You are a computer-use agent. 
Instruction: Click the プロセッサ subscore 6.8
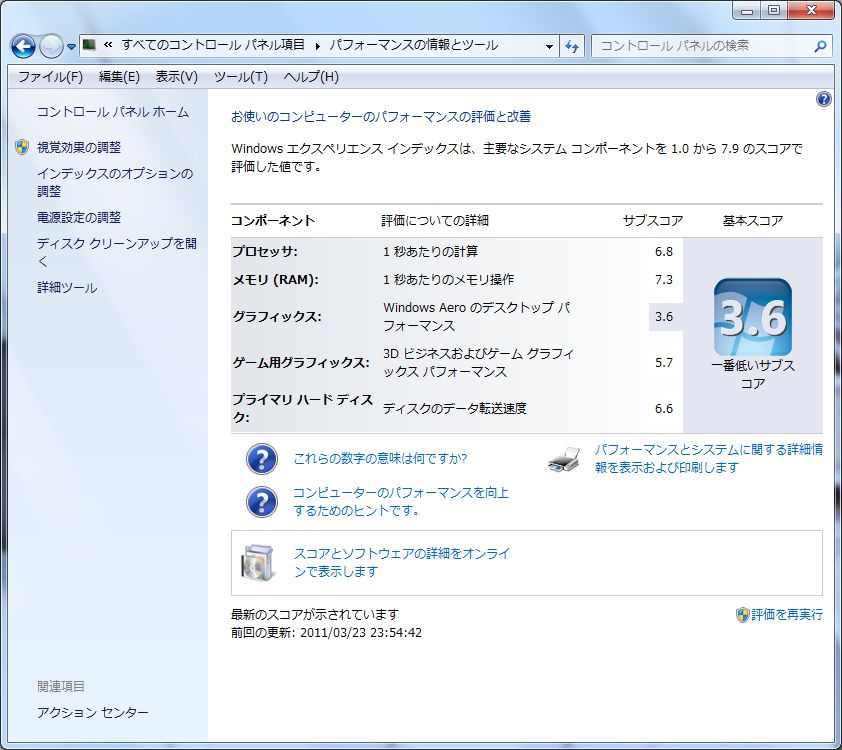(x=664, y=251)
